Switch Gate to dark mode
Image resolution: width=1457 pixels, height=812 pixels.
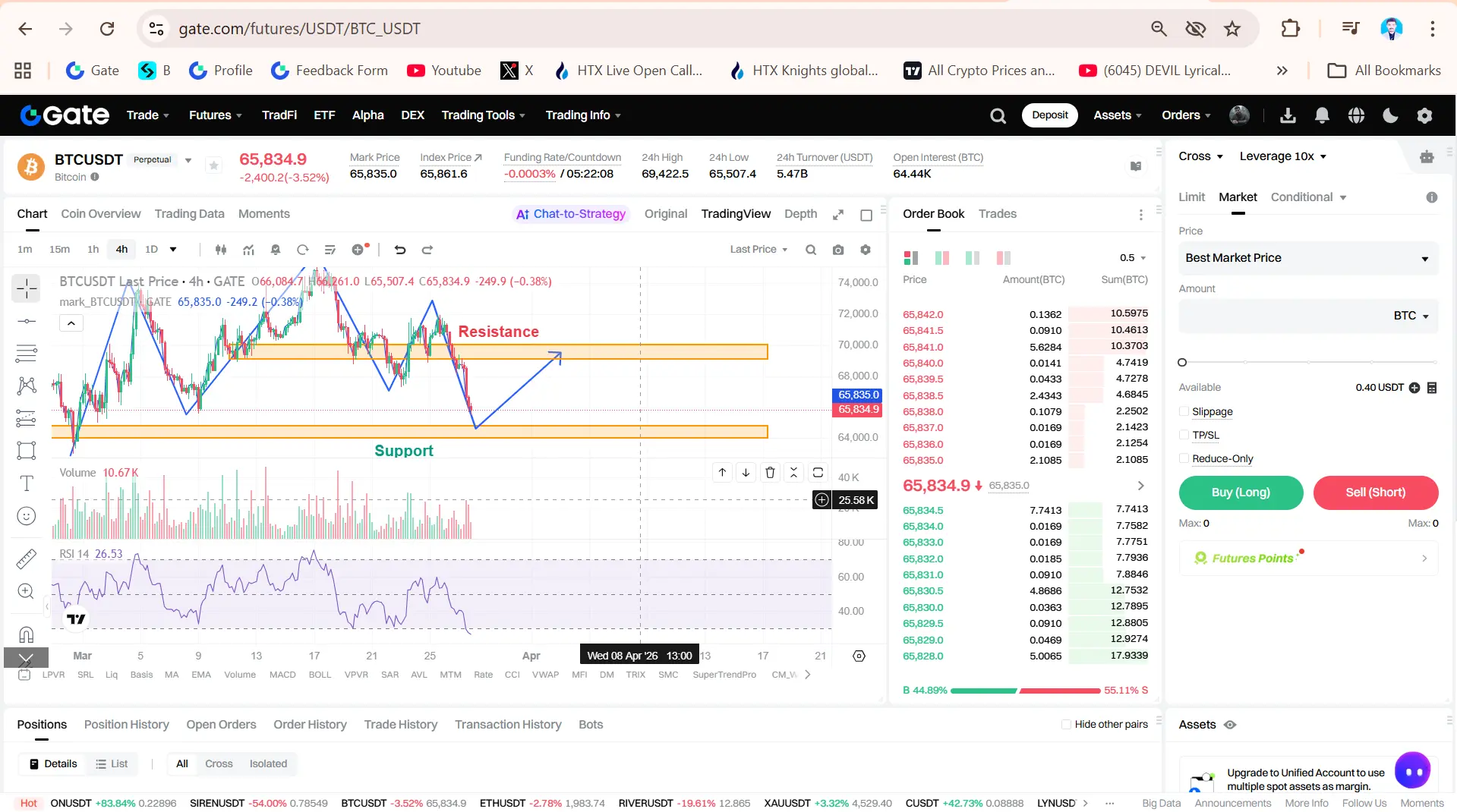[x=1390, y=115]
